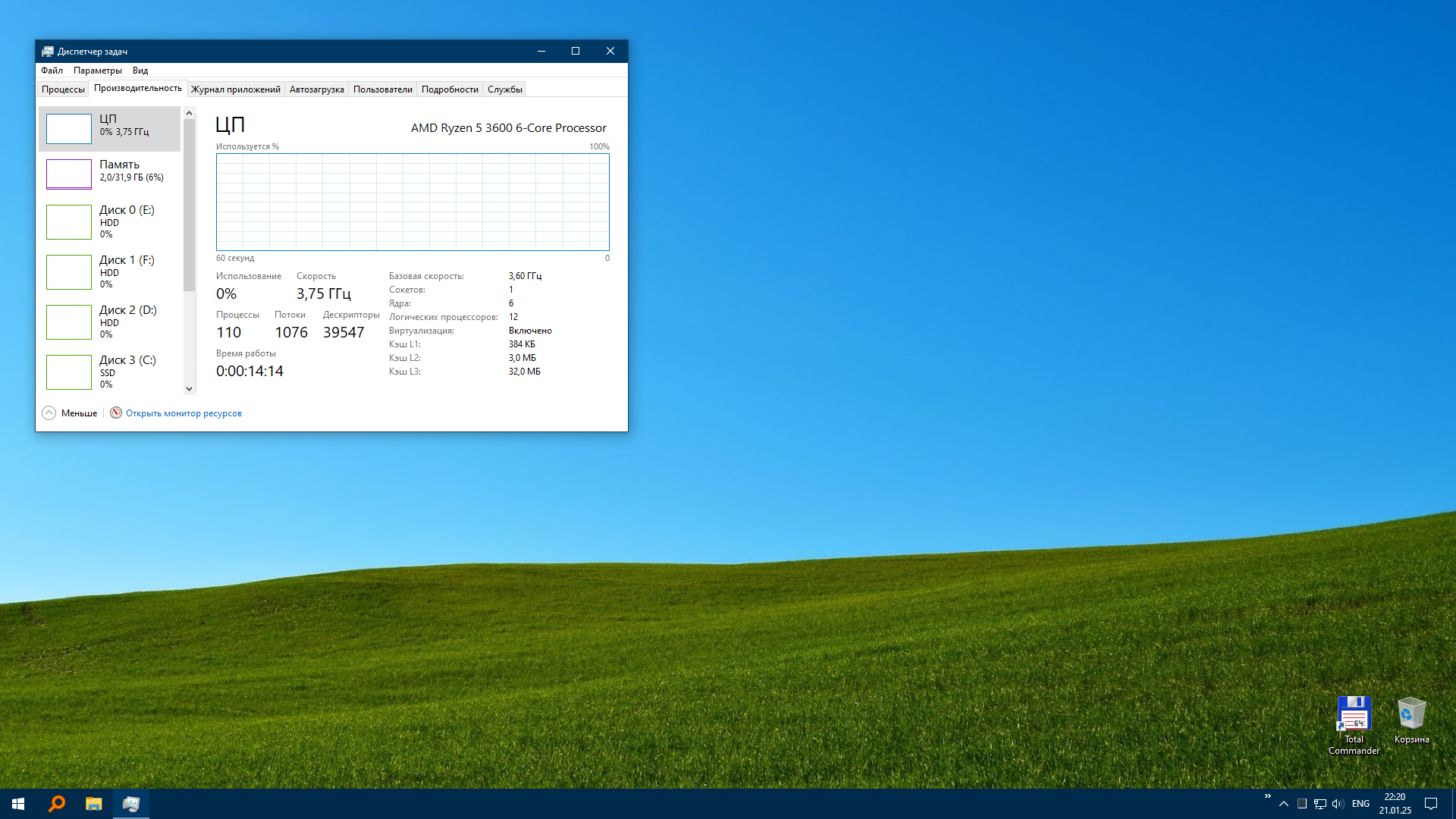1456x819 pixels.
Task: Select the Производительность tab
Action: pos(138,89)
